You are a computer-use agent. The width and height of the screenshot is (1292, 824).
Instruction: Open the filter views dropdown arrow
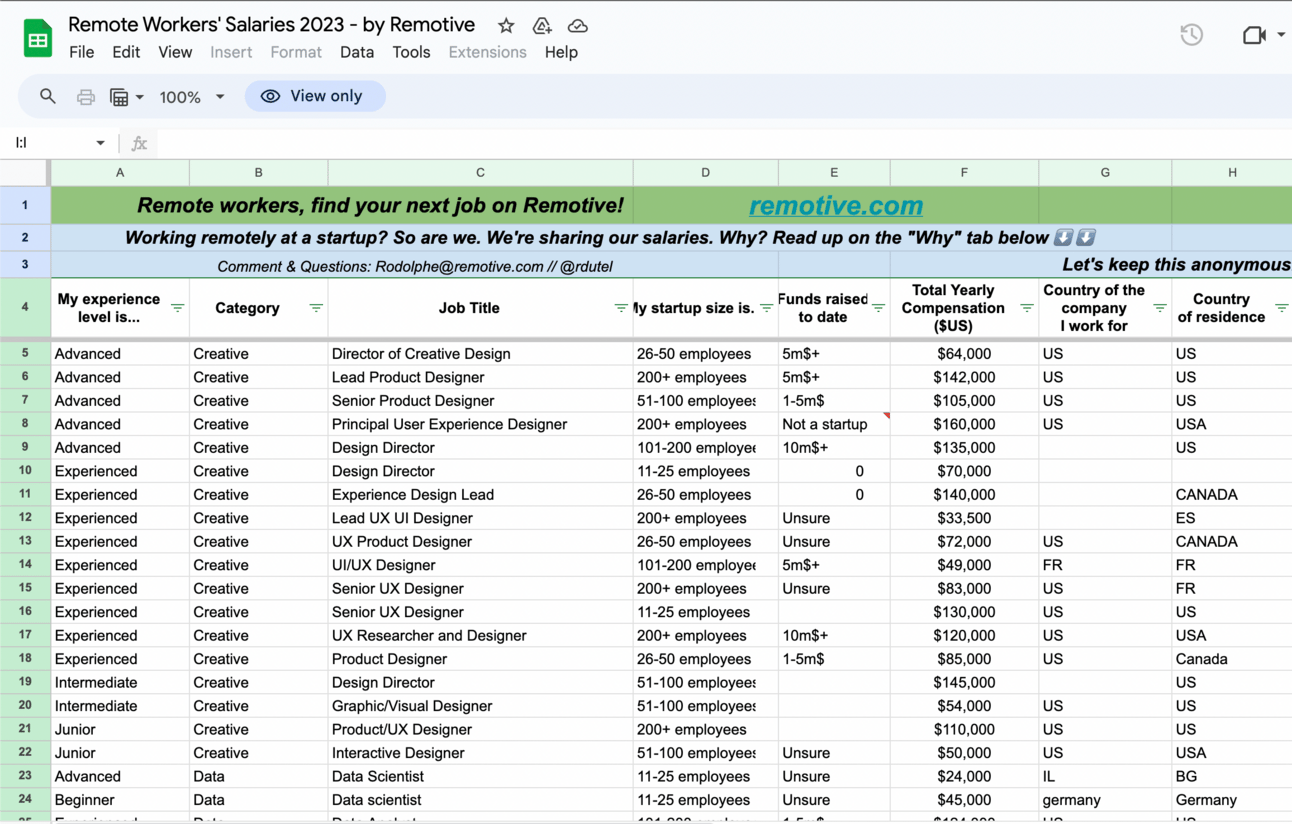[x=139, y=97]
